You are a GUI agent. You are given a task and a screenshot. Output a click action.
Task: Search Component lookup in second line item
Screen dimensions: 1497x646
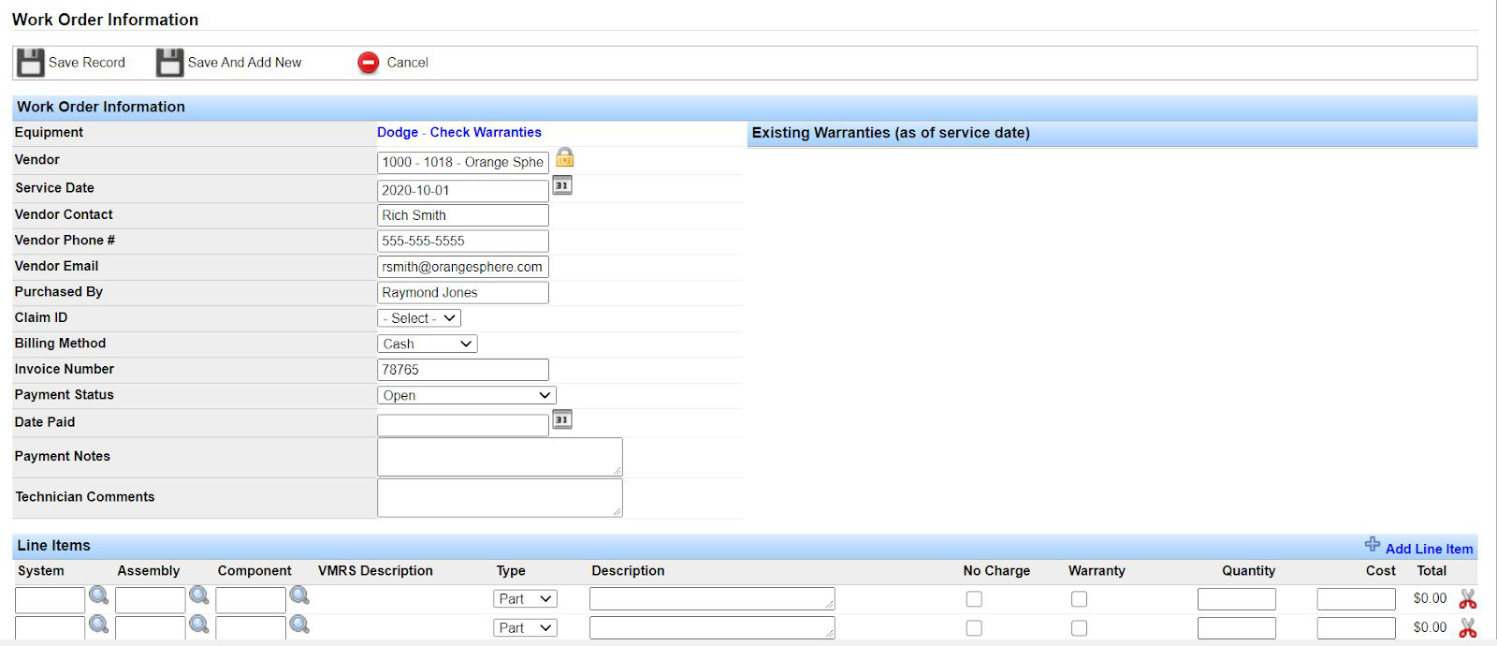(299, 625)
